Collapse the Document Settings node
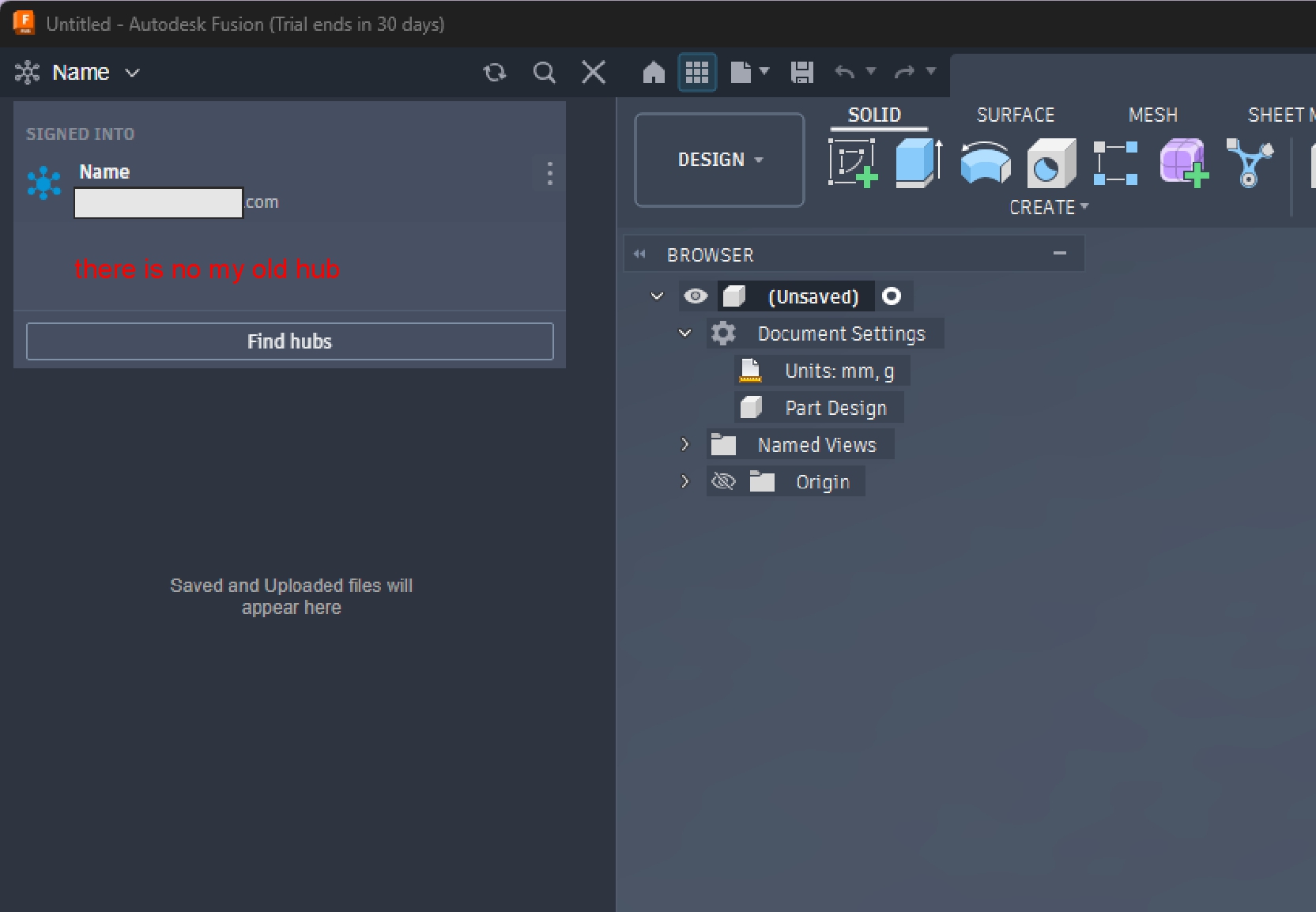This screenshot has height=912, width=1316. (684, 333)
